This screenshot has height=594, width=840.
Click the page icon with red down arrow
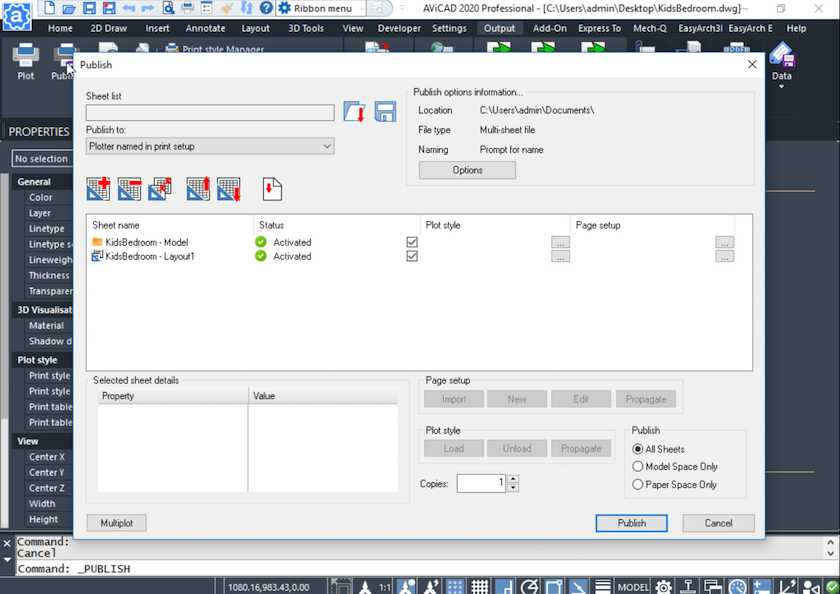(x=273, y=188)
